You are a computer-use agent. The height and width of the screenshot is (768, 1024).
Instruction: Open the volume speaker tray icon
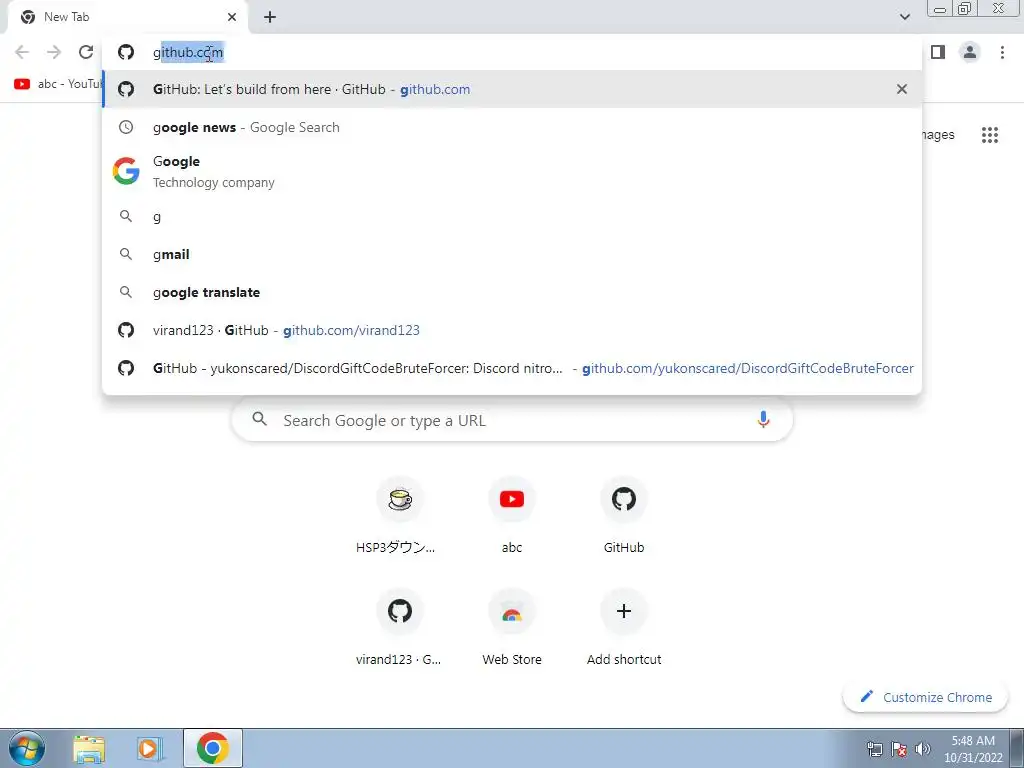click(x=922, y=749)
